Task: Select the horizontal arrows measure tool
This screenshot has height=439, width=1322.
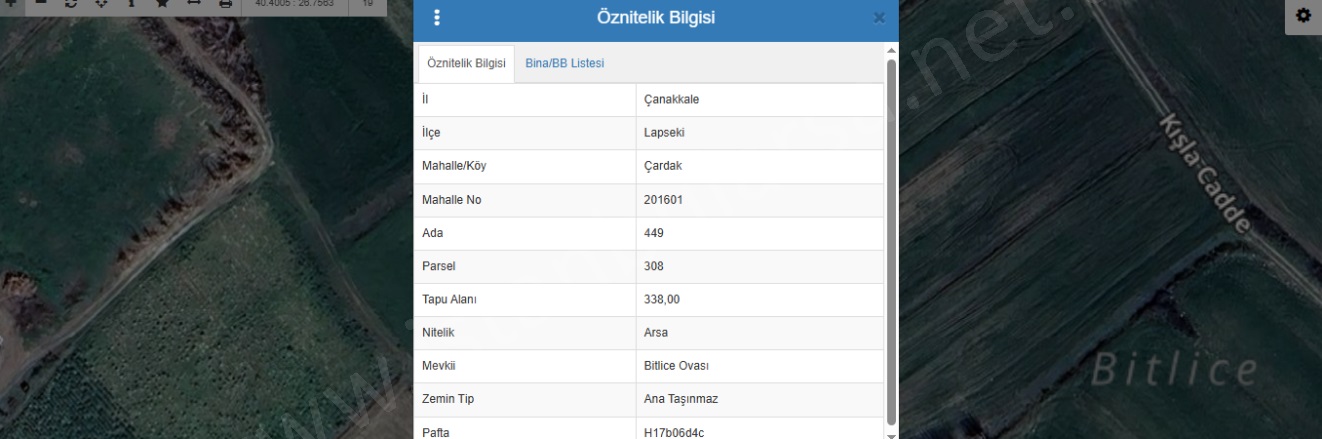Action: click(193, 3)
